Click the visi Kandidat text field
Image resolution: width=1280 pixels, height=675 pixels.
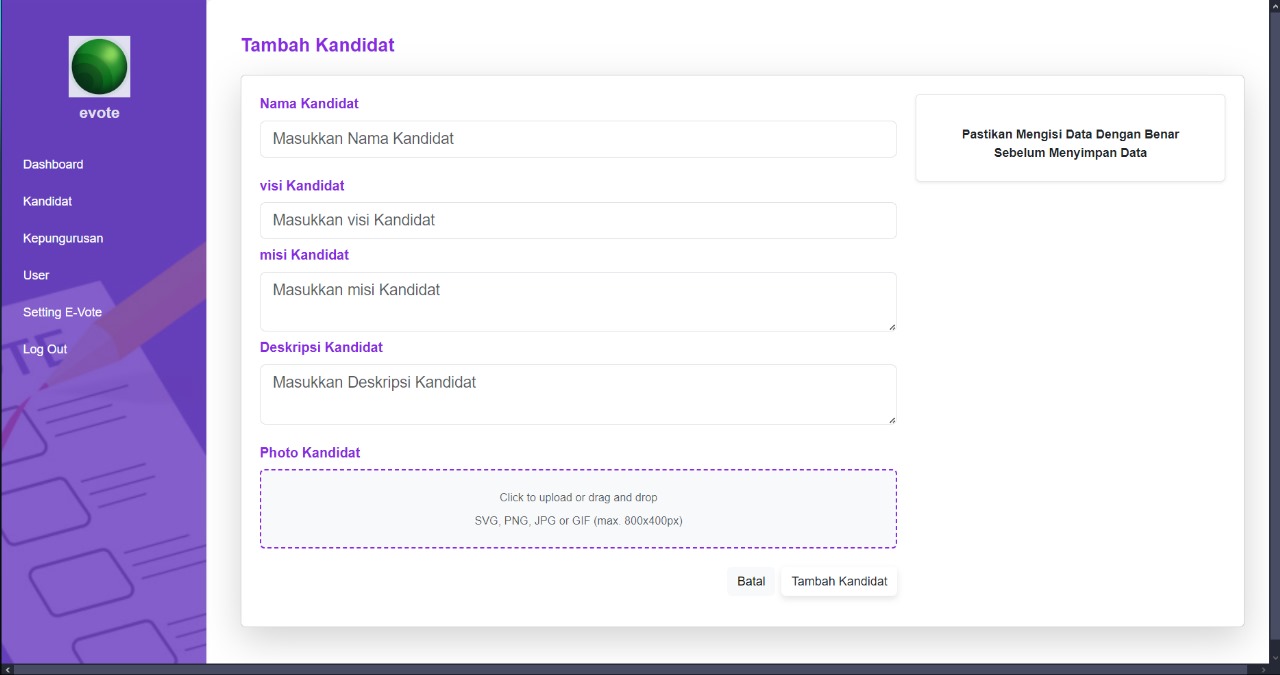point(578,220)
